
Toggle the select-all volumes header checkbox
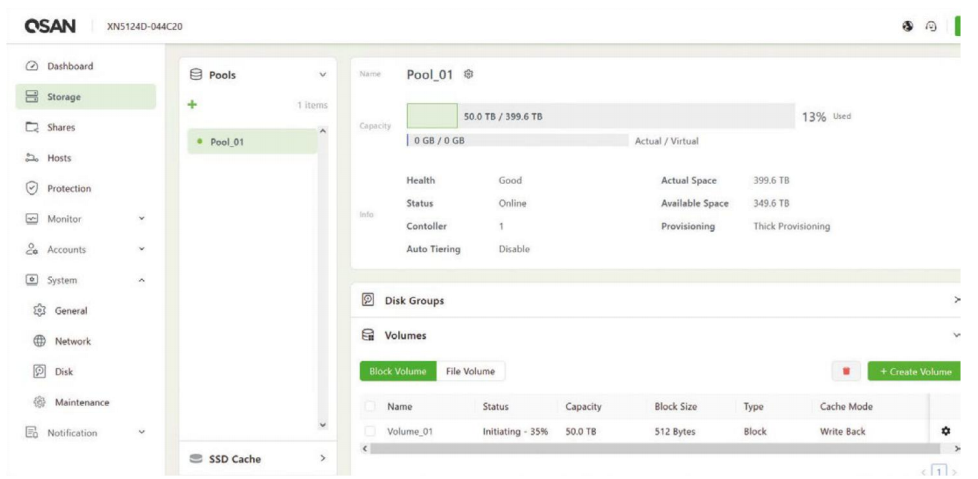tap(371, 407)
